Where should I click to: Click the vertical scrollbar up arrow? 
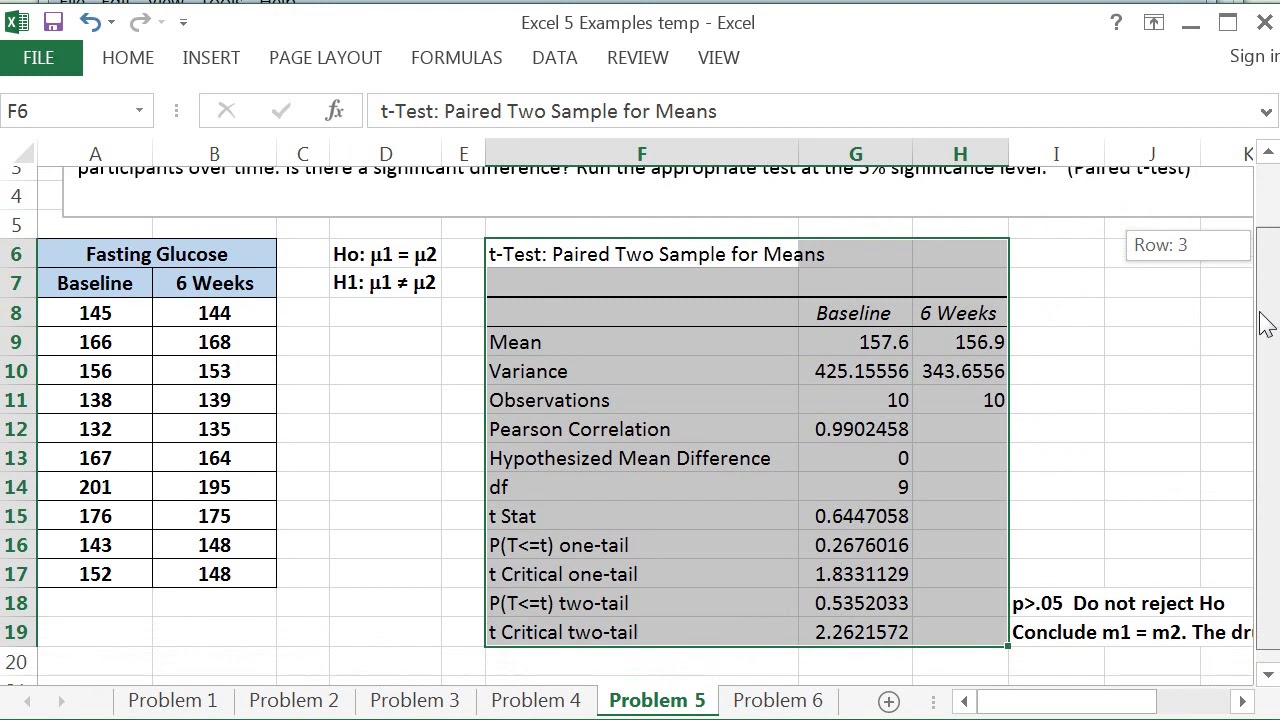coord(1268,153)
